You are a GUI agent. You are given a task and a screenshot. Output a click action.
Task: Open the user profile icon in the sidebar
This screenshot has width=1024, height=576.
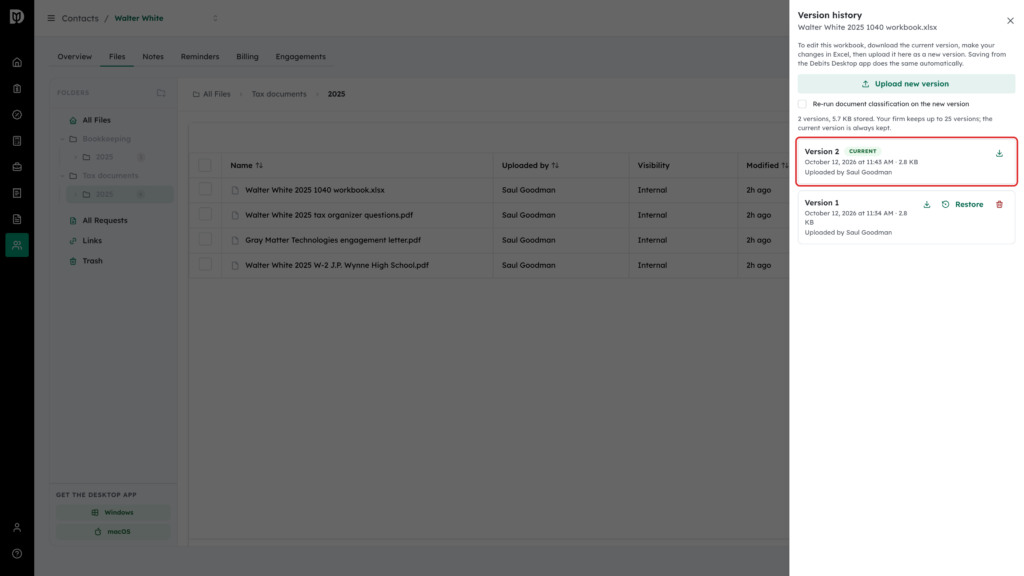coord(17,528)
